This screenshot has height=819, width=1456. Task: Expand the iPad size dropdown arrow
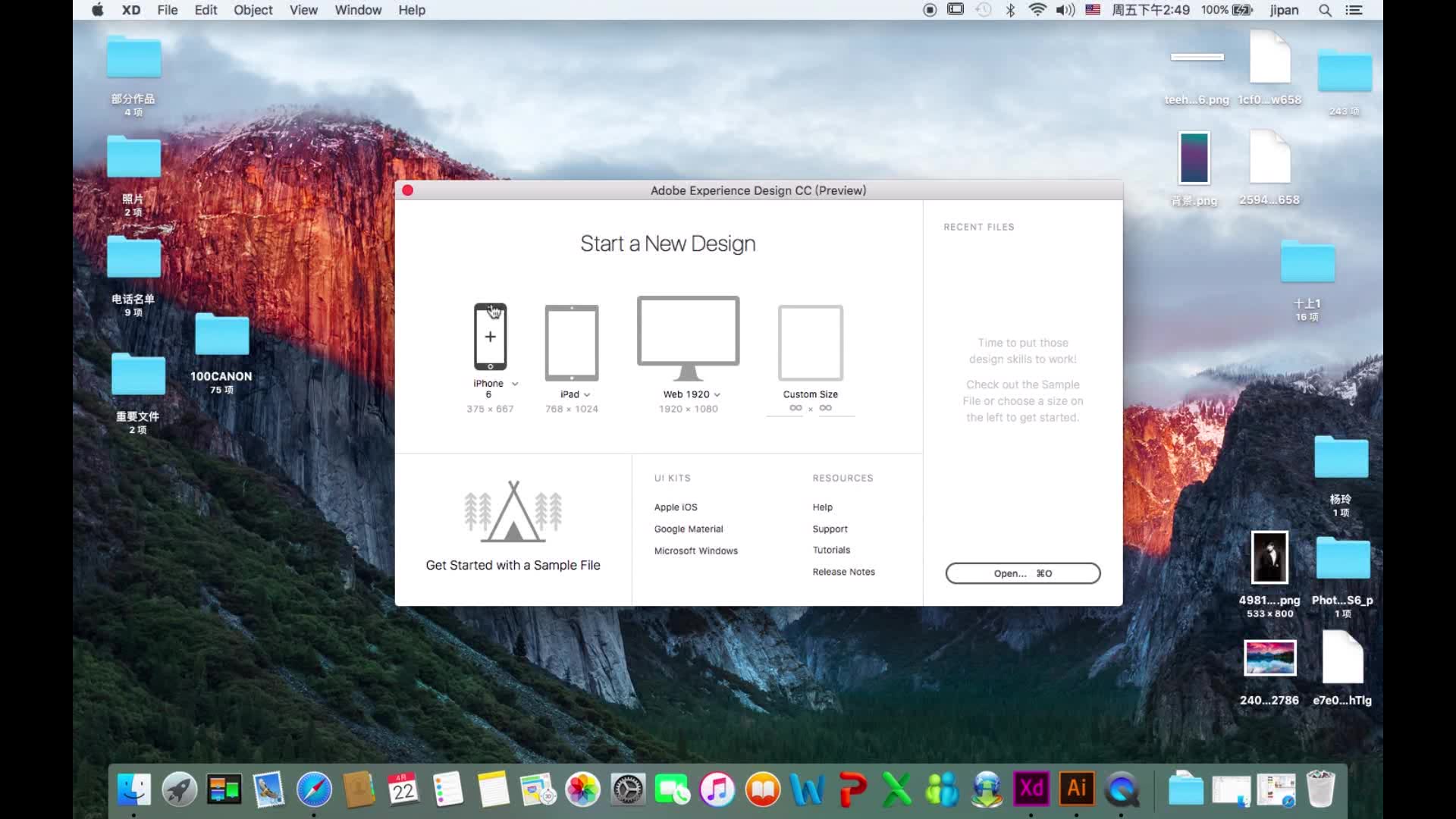[x=587, y=394]
